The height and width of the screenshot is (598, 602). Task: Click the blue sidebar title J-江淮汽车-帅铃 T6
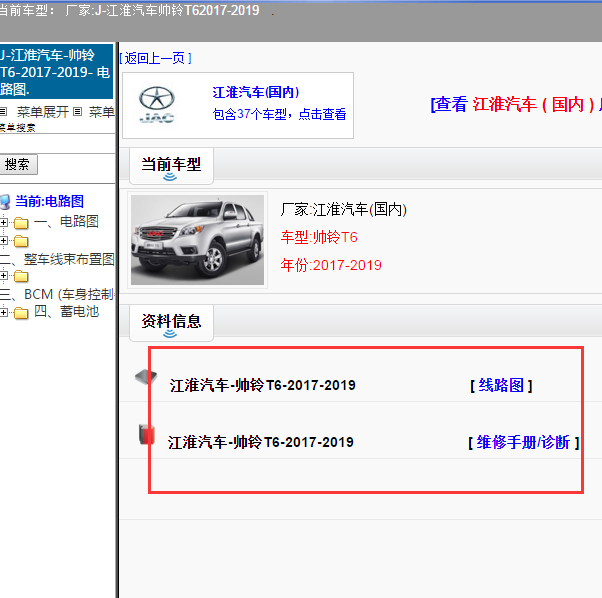tap(56, 72)
